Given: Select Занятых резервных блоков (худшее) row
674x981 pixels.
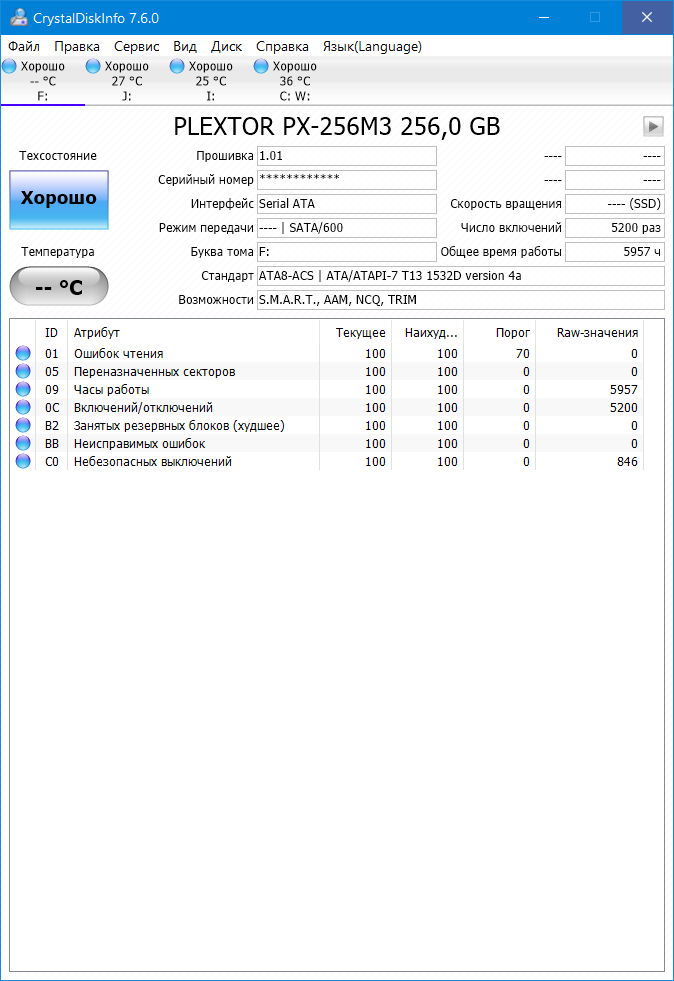Looking at the screenshot, I should tap(327, 425).
